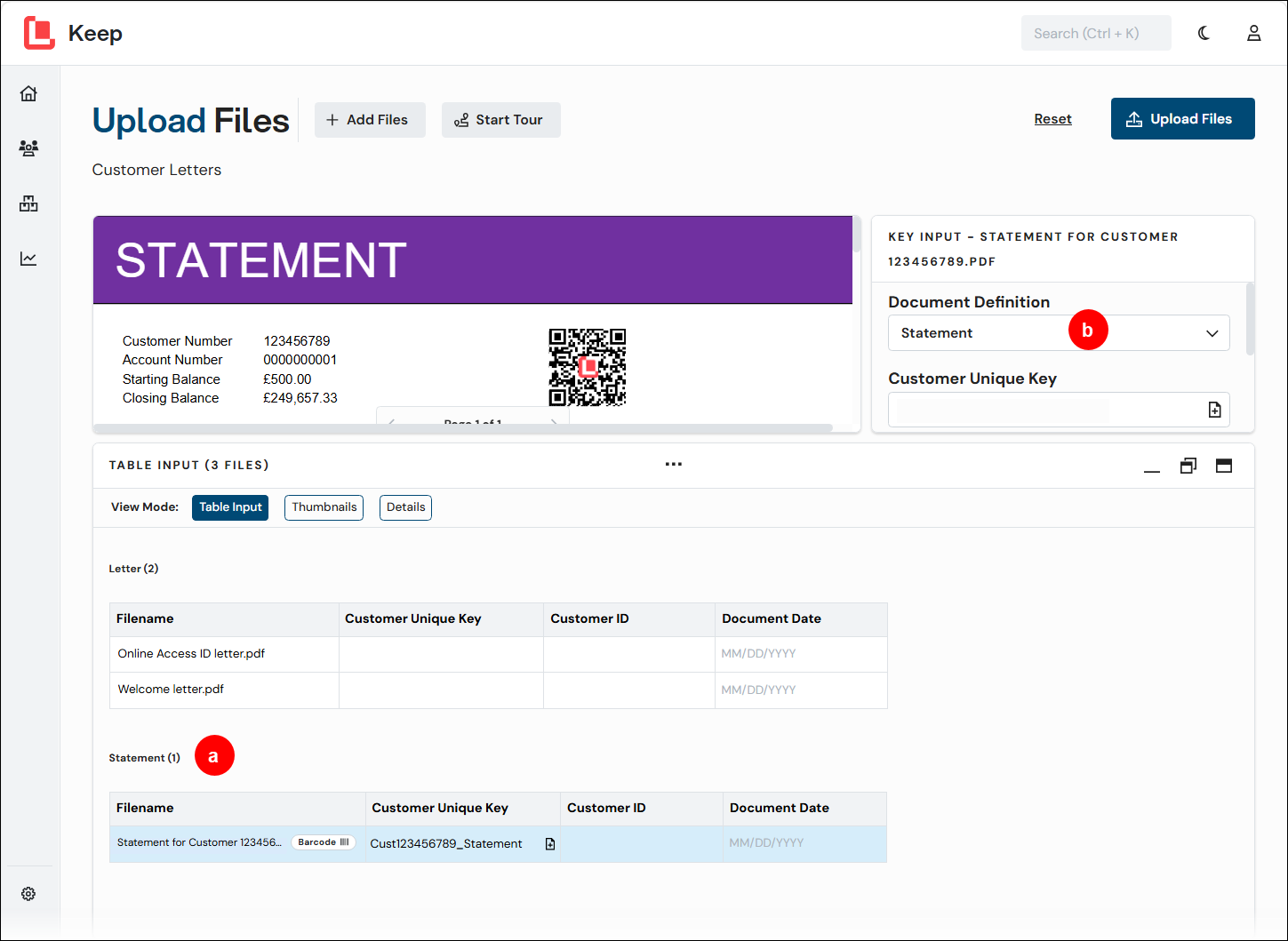Image resolution: width=1288 pixels, height=941 pixels.
Task: Click the Reset link
Action: [x=1052, y=119]
